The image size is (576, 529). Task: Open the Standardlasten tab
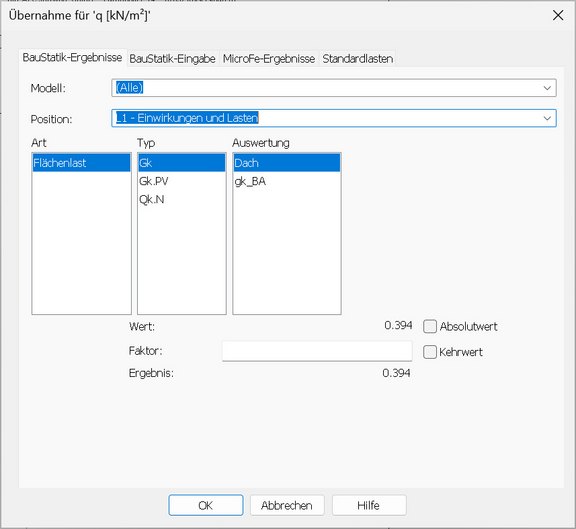click(357, 59)
